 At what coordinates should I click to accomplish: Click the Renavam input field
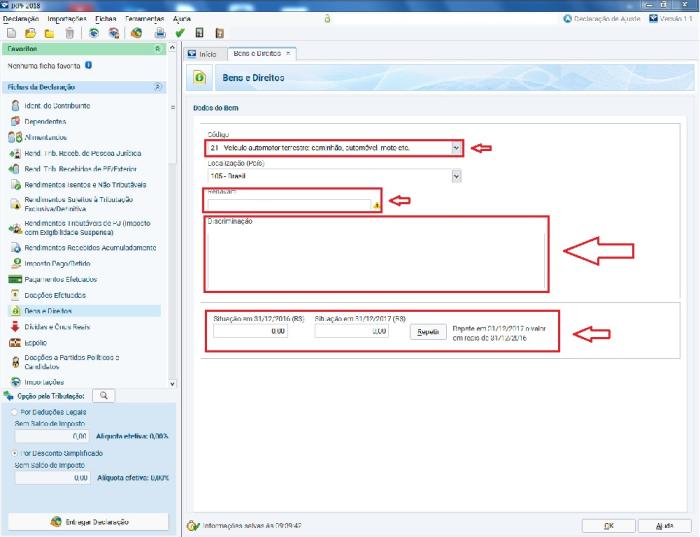pyautogui.click(x=288, y=204)
